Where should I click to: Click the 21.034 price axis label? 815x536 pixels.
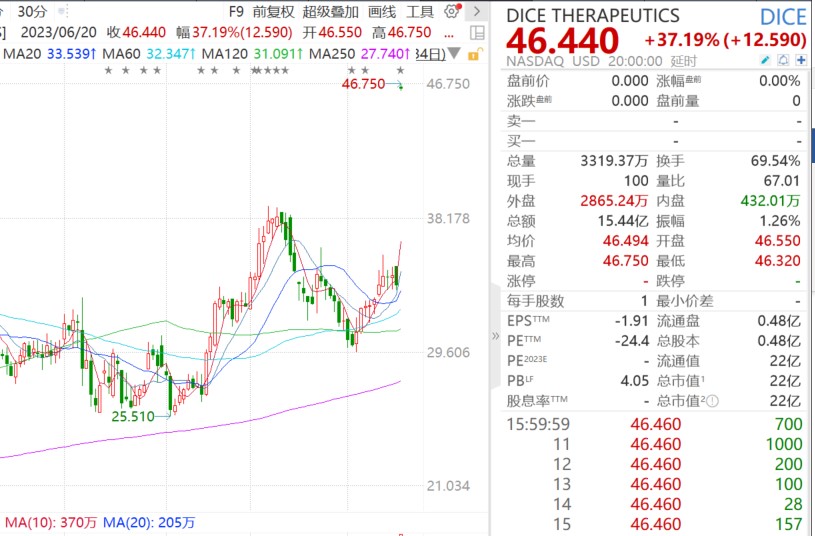pyautogui.click(x=448, y=486)
